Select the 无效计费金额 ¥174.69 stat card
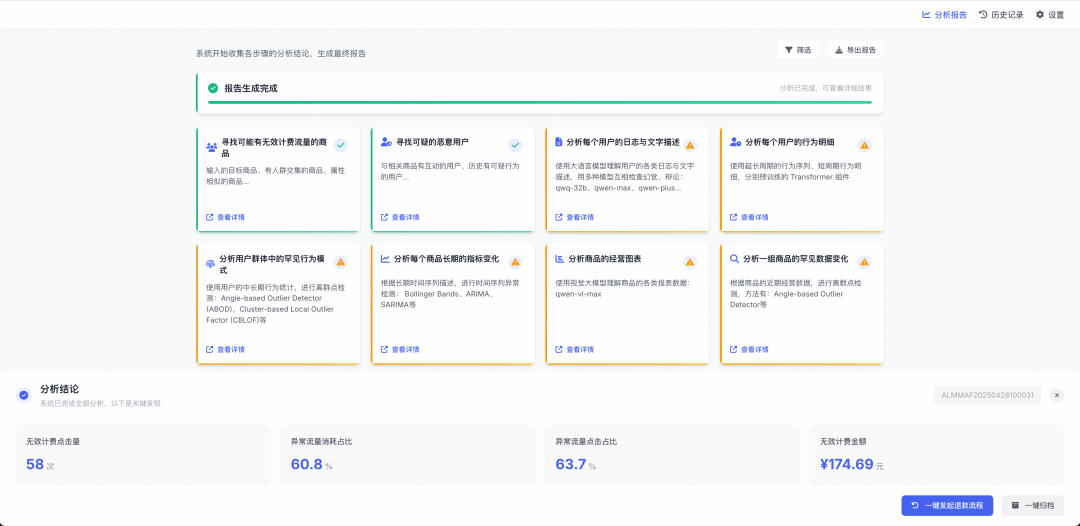This screenshot has height=526, width=1080. click(x=938, y=455)
